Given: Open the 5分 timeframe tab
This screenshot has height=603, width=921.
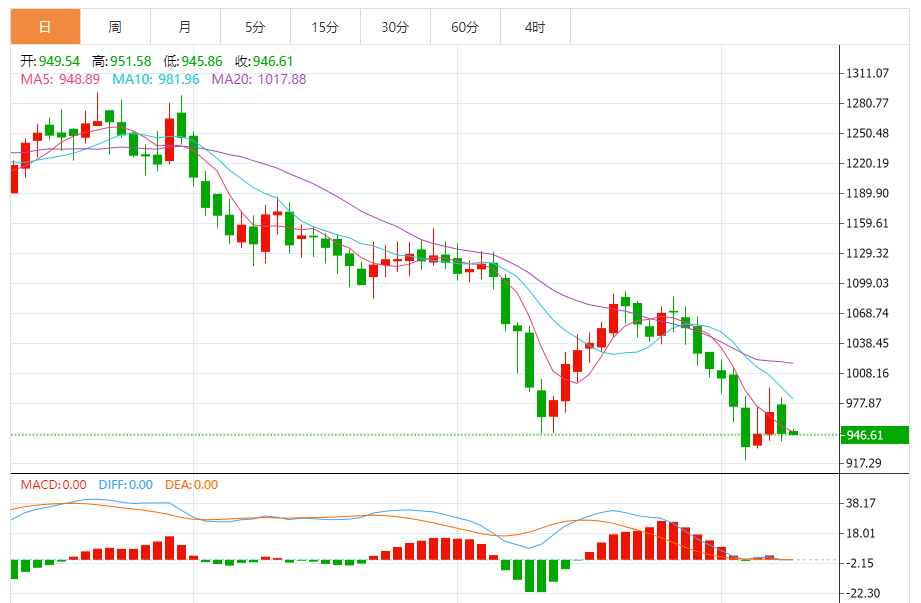Looking at the screenshot, I should [255, 26].
